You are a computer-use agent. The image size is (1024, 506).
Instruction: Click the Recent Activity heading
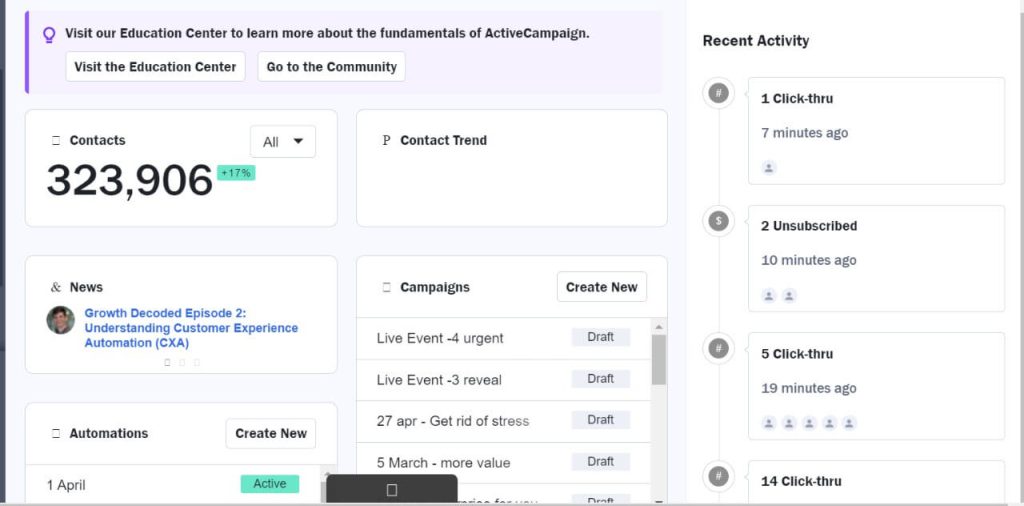point(756,40)
